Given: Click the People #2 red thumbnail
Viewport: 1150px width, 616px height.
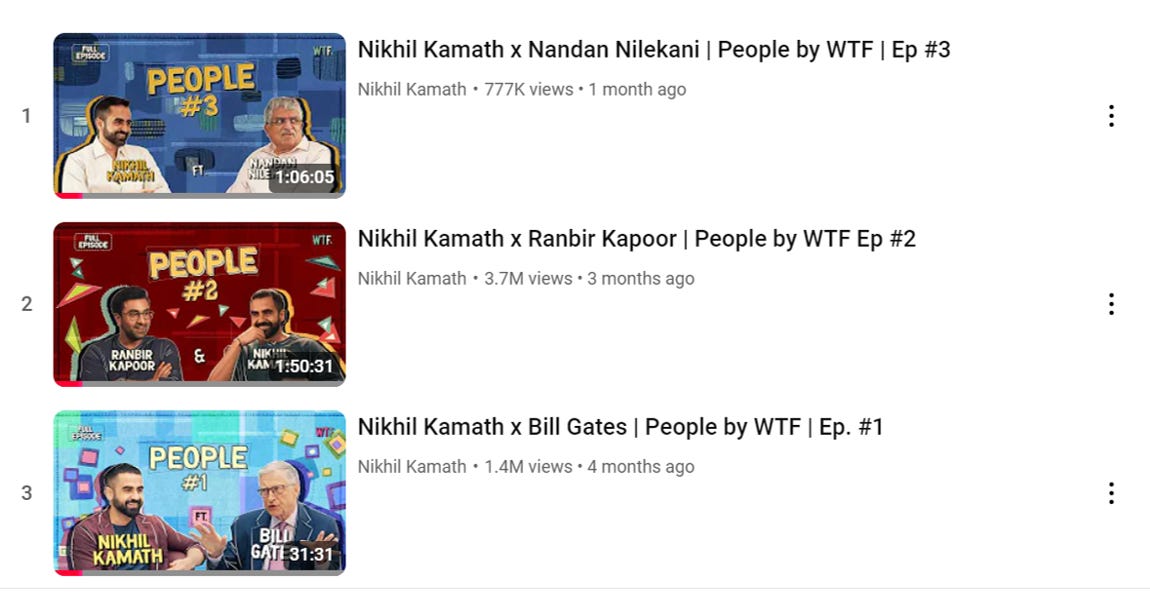Looking at the screenshot, I should tap(199, 304).
